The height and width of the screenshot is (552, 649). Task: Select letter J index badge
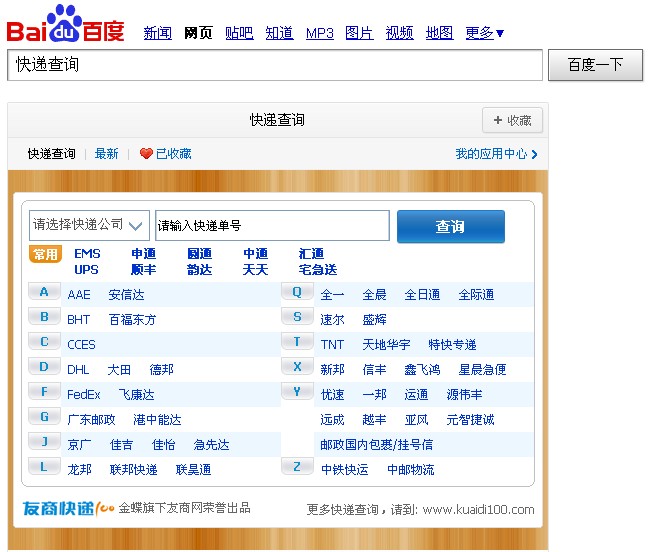point(44,442)
